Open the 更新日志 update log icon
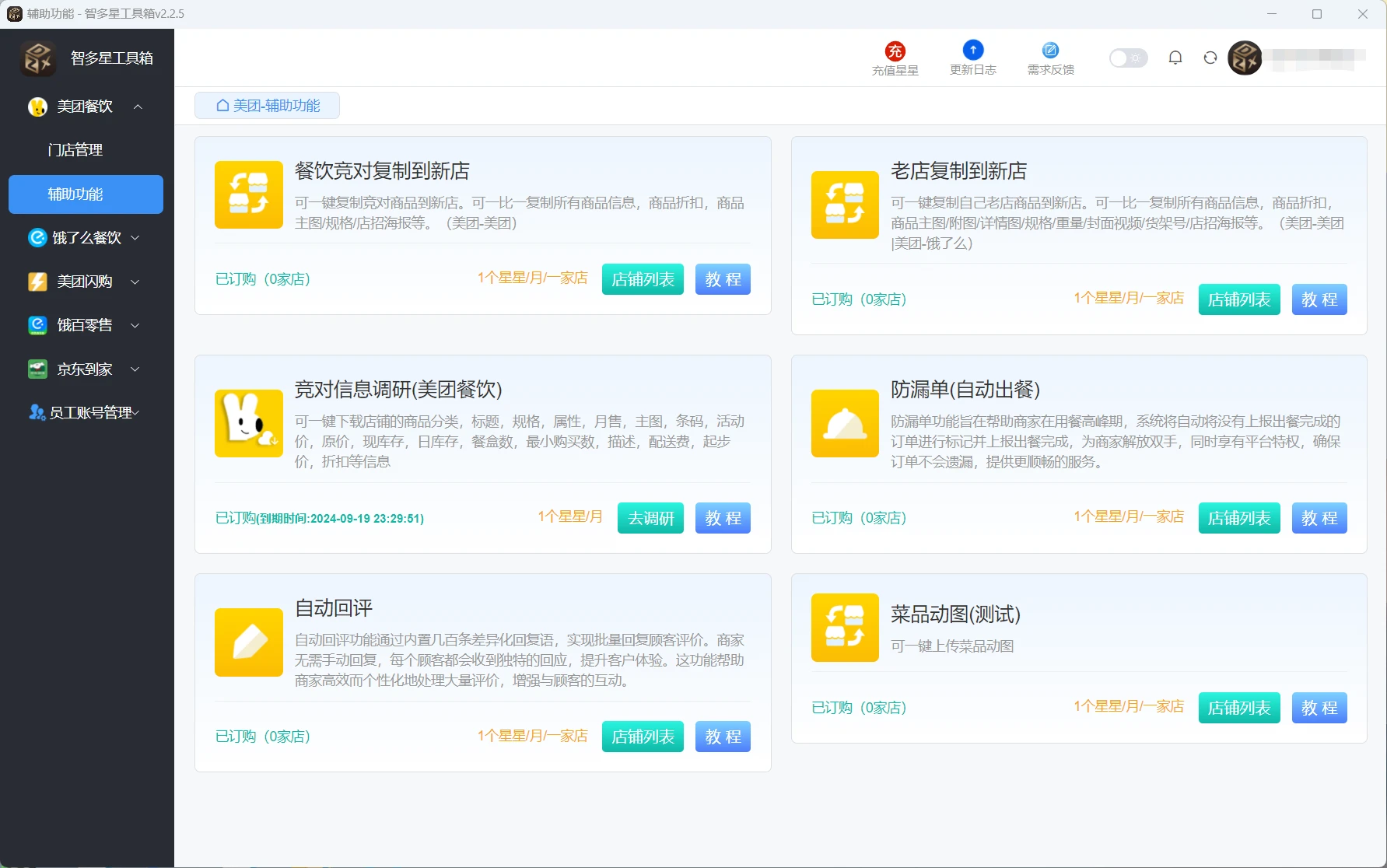Screen dimensions: 1387x868 click(973, 50)
